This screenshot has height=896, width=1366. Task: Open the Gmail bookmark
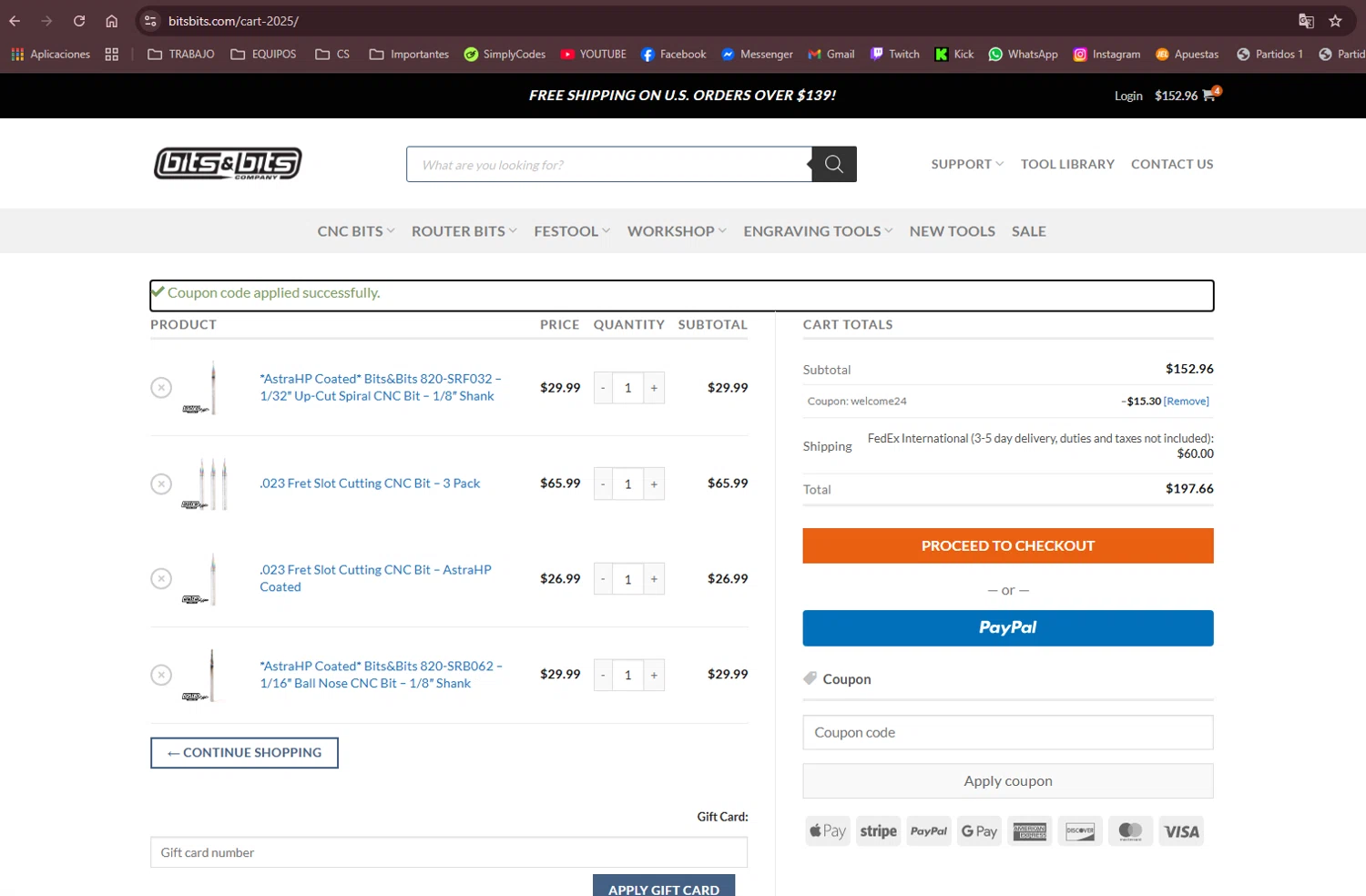[x=831, y=55]
